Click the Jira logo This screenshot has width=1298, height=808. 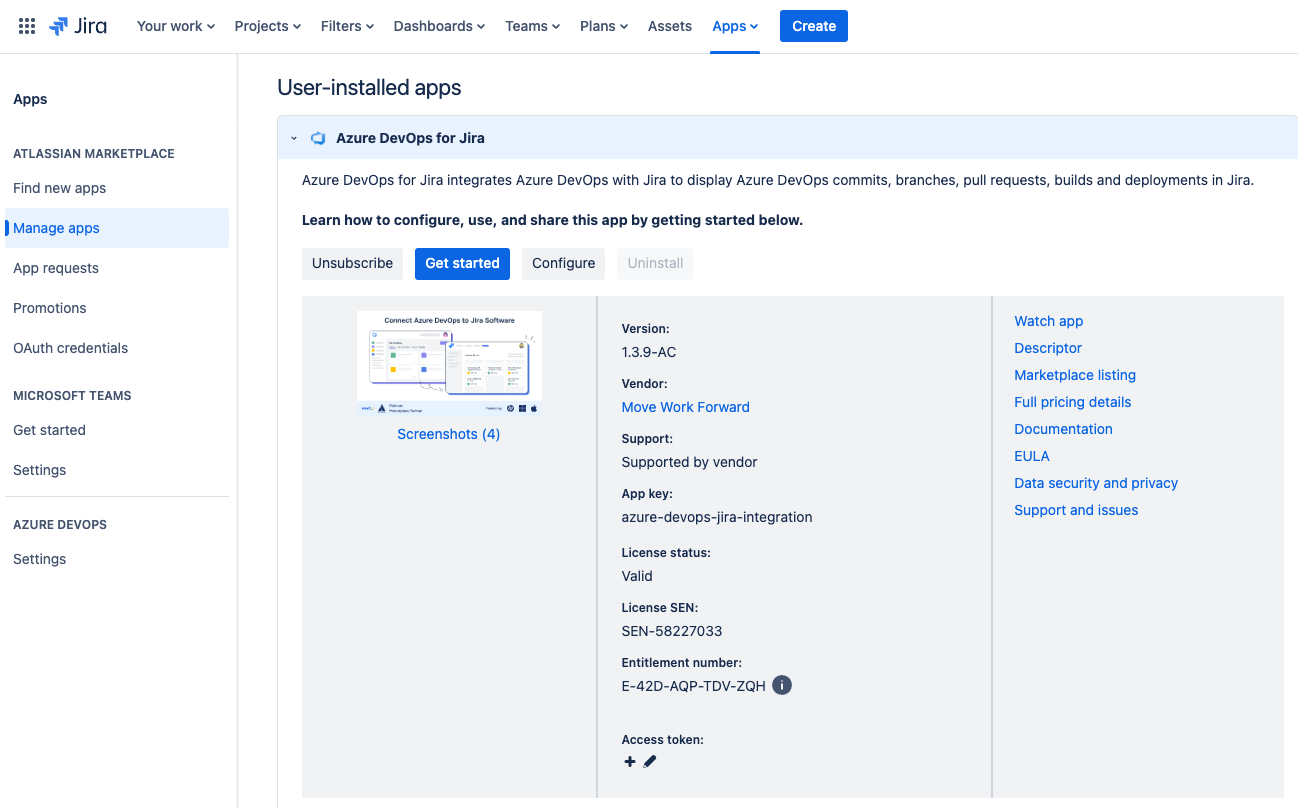(x=78, y=26)
